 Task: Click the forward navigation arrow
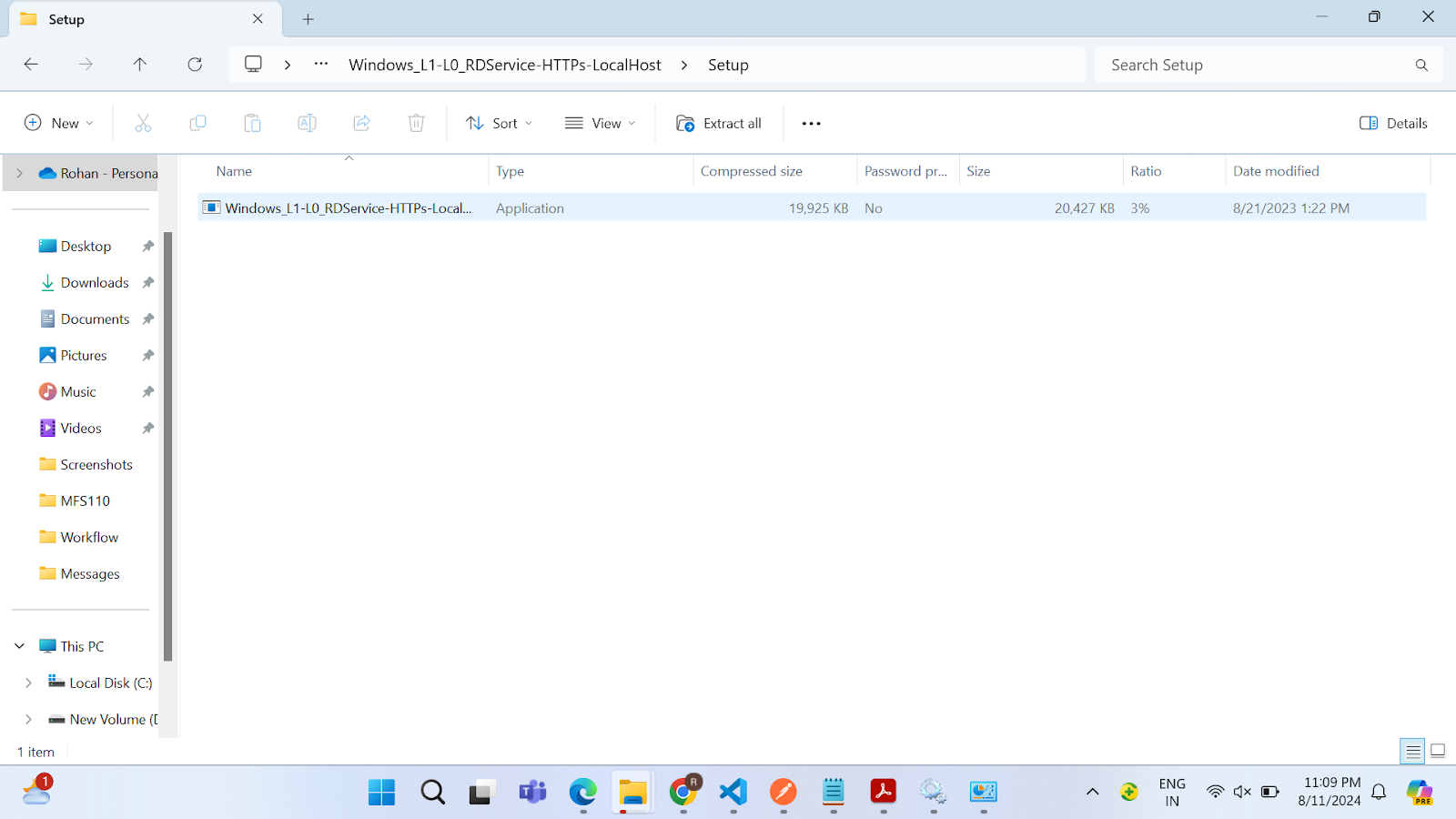(86, 65)
